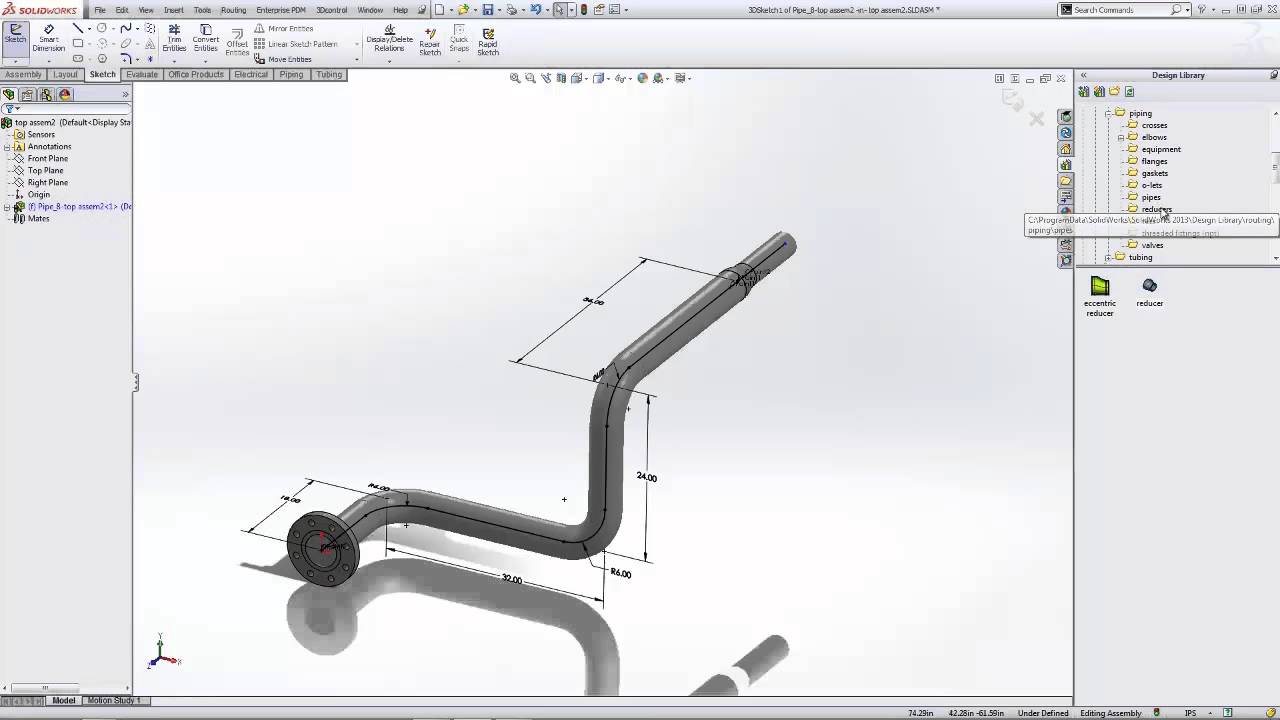Run the Repair Sketch tool
The height and width of the screenshot is (720, 1280).
pos(430,40)
